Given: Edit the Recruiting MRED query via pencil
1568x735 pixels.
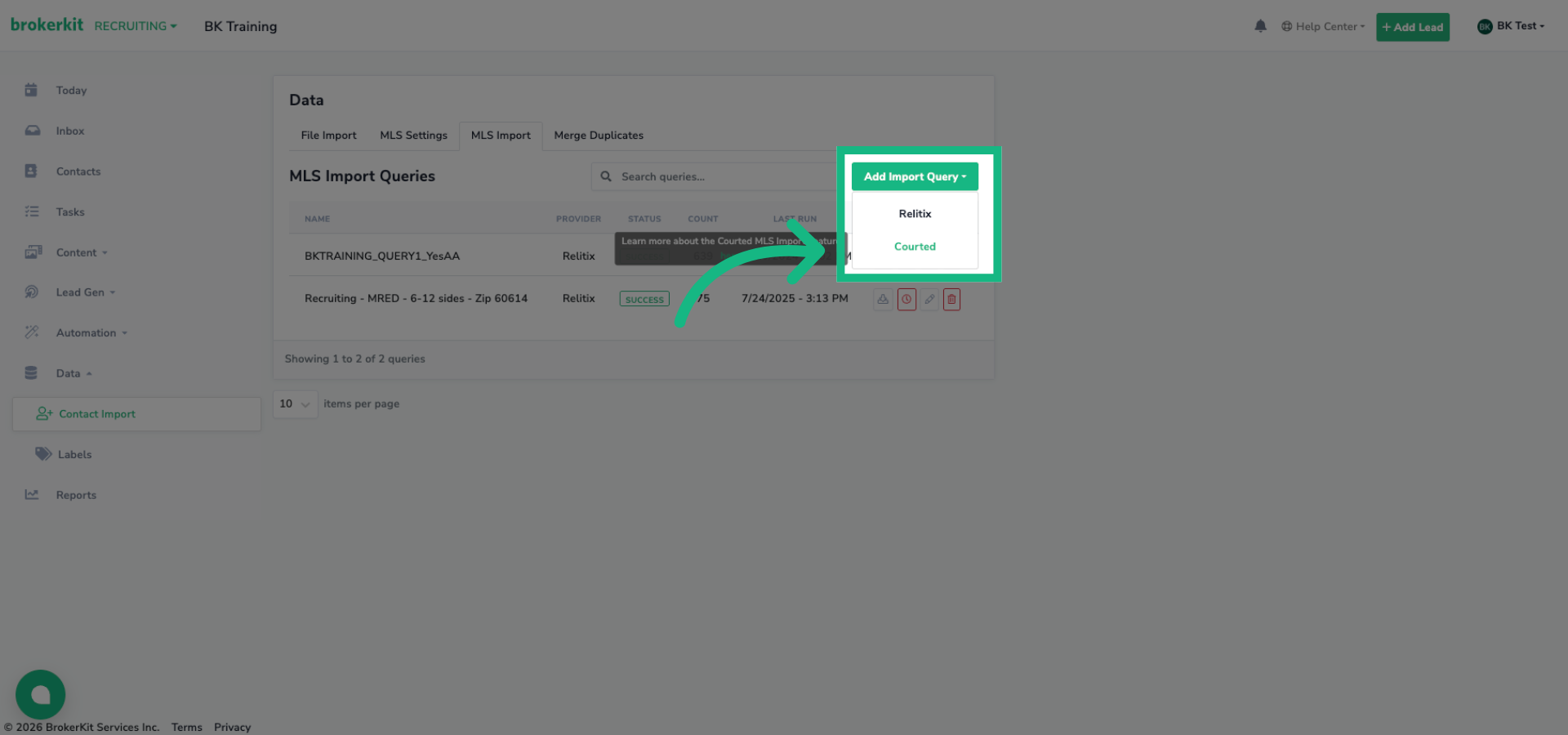Looking at the screenshot, I should coord(929,299).
